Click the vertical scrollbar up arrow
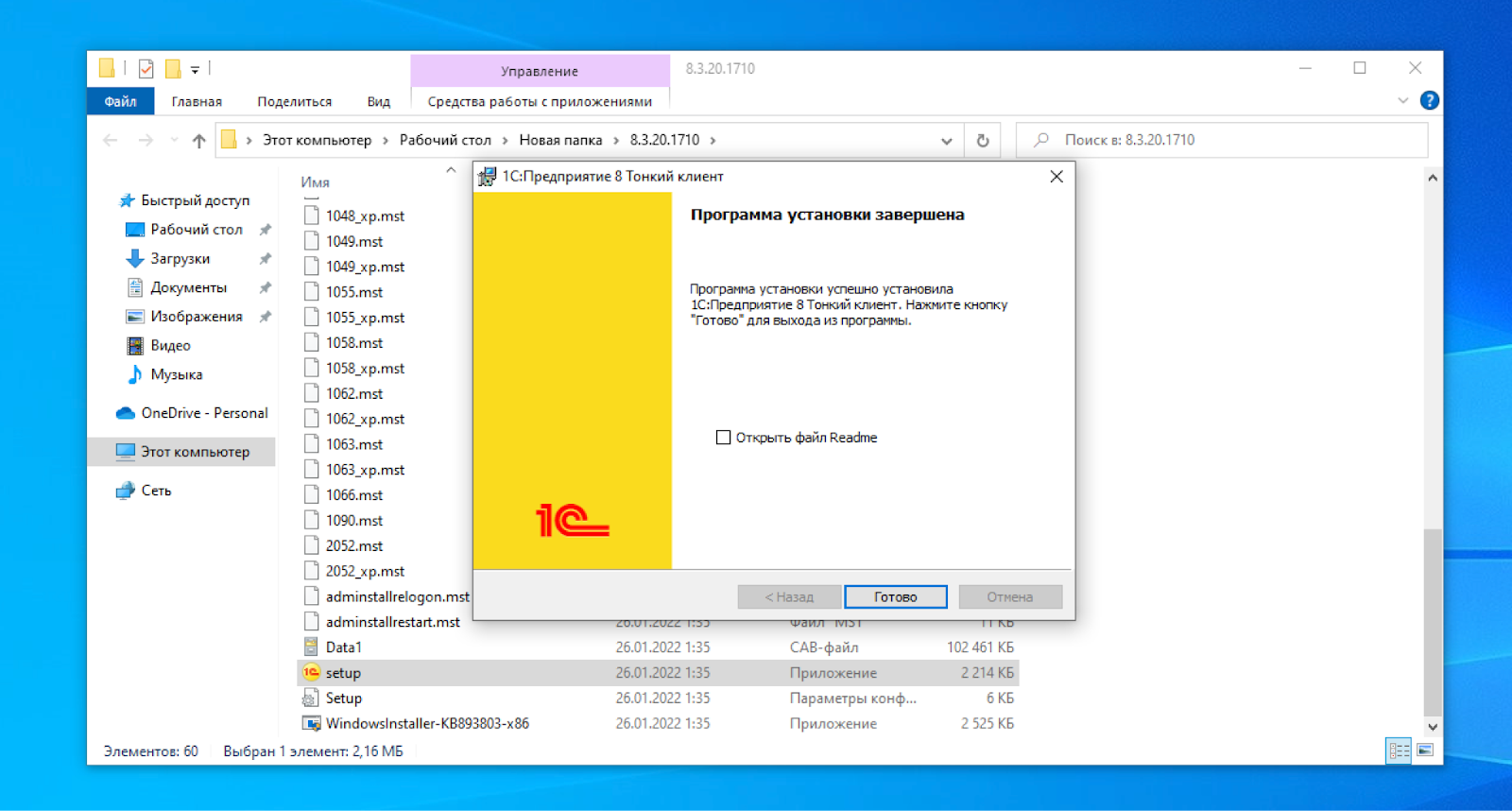The image size is (1512, 811). [1433, 177]
